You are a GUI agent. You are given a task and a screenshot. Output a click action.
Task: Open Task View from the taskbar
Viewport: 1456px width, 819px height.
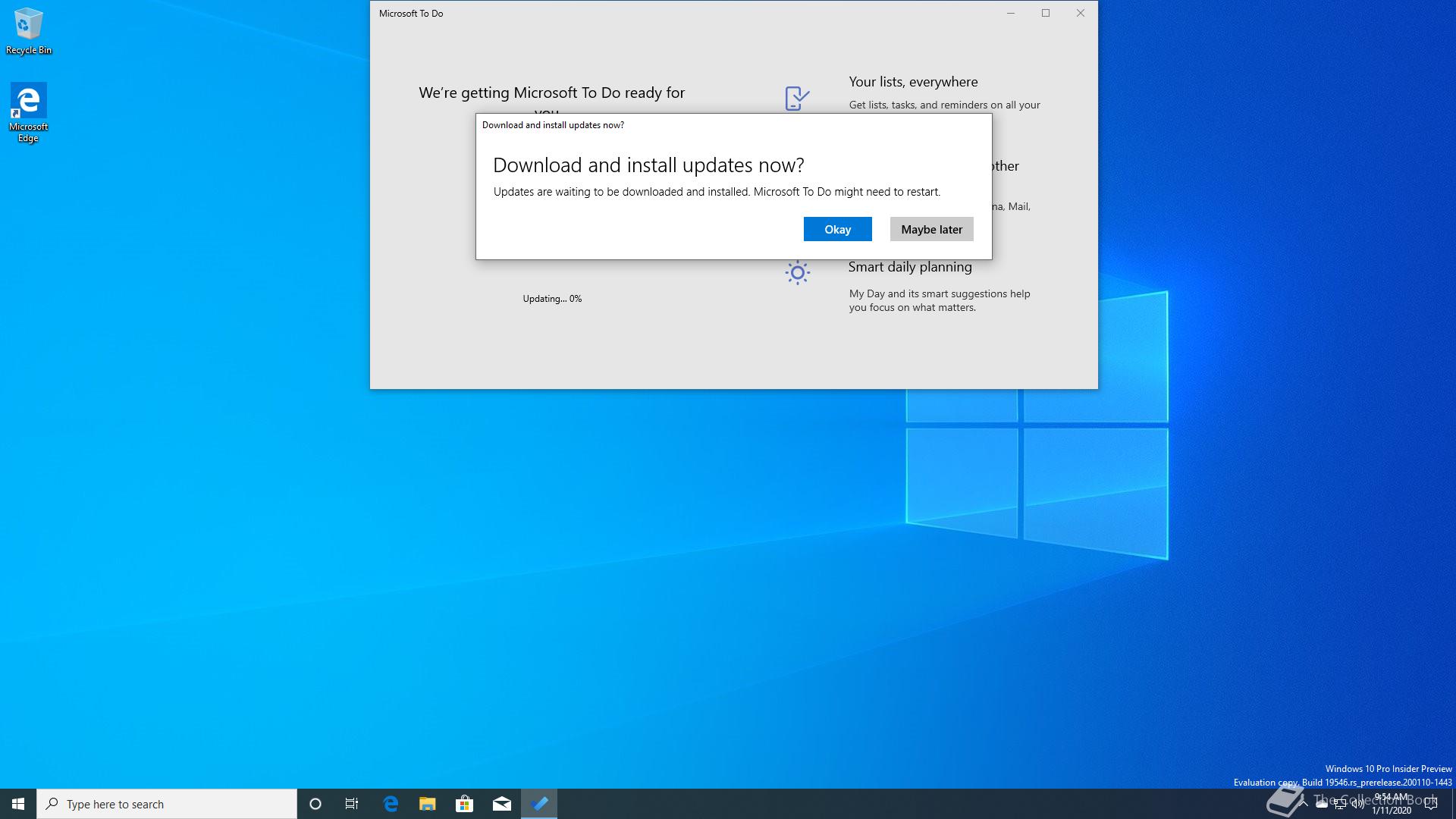pos(352,804)
